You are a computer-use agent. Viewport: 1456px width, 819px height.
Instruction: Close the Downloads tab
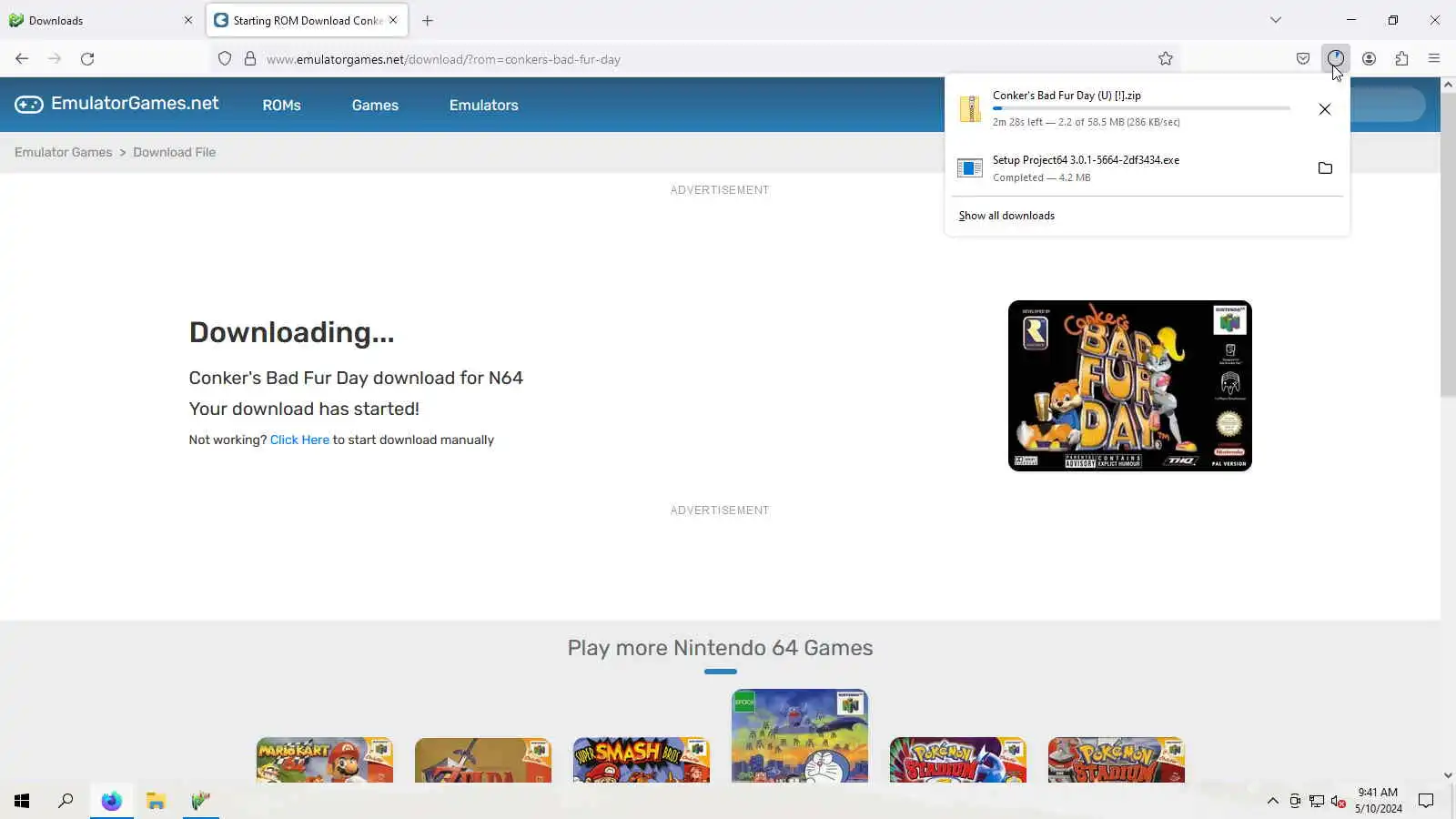188,20
